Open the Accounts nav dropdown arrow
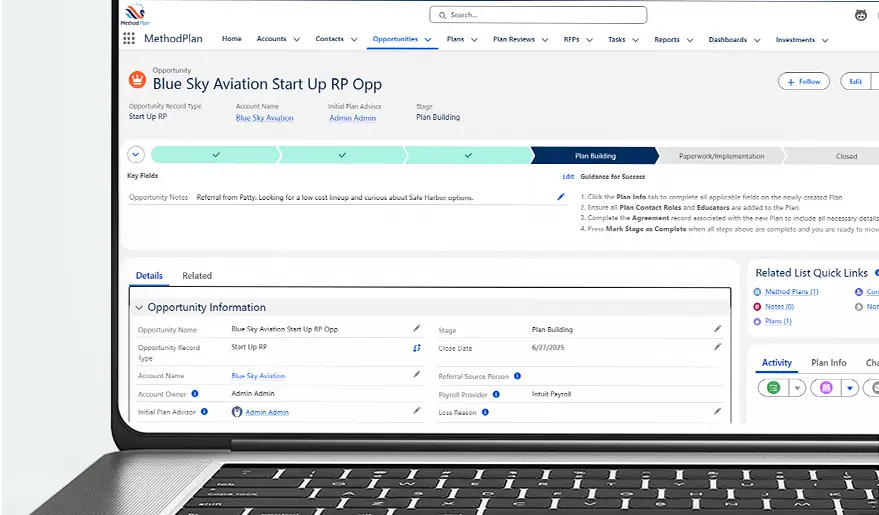 tap(297, 39)
